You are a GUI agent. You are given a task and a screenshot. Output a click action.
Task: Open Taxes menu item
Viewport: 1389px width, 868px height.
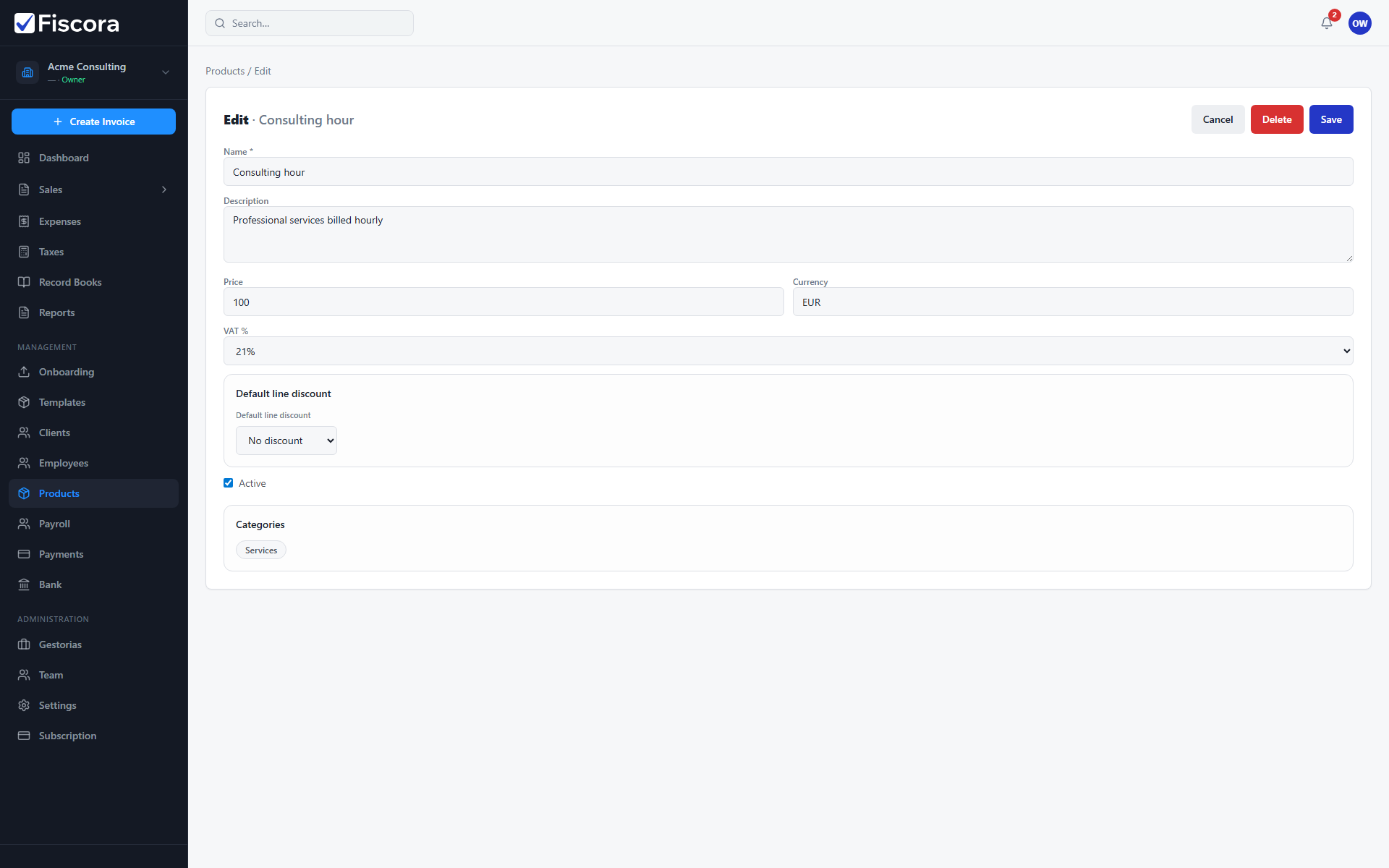93,252
